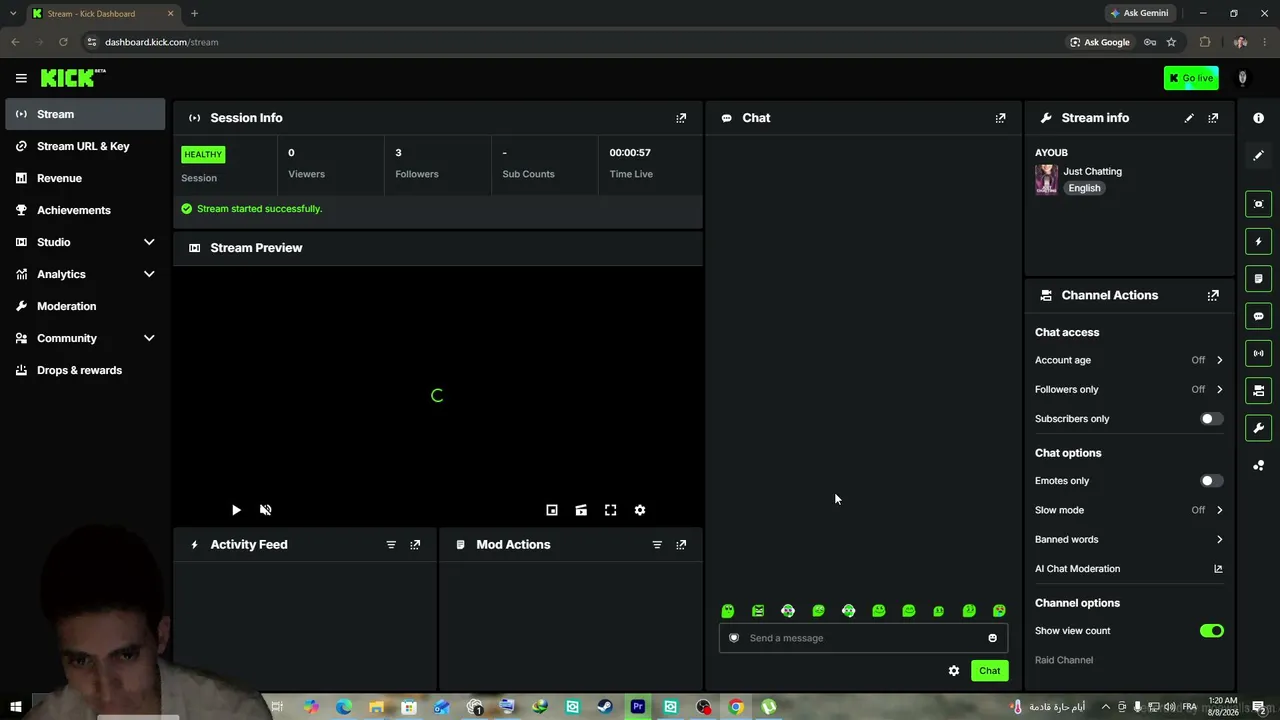Click the green Go live button
This screenshot has width=1280, height=720.
click(1191, 78)
